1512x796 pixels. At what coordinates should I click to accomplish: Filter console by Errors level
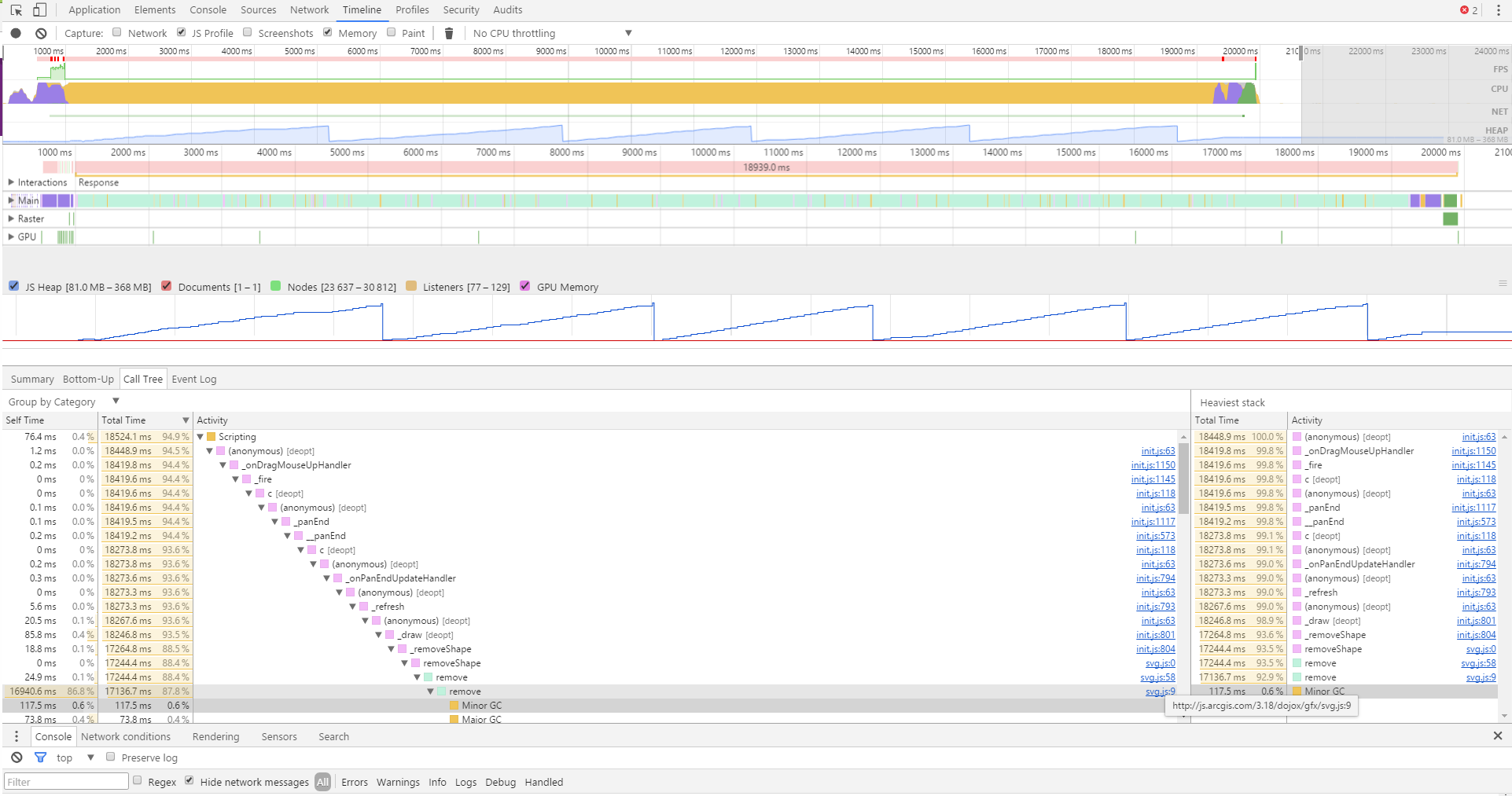click(354, 782)
